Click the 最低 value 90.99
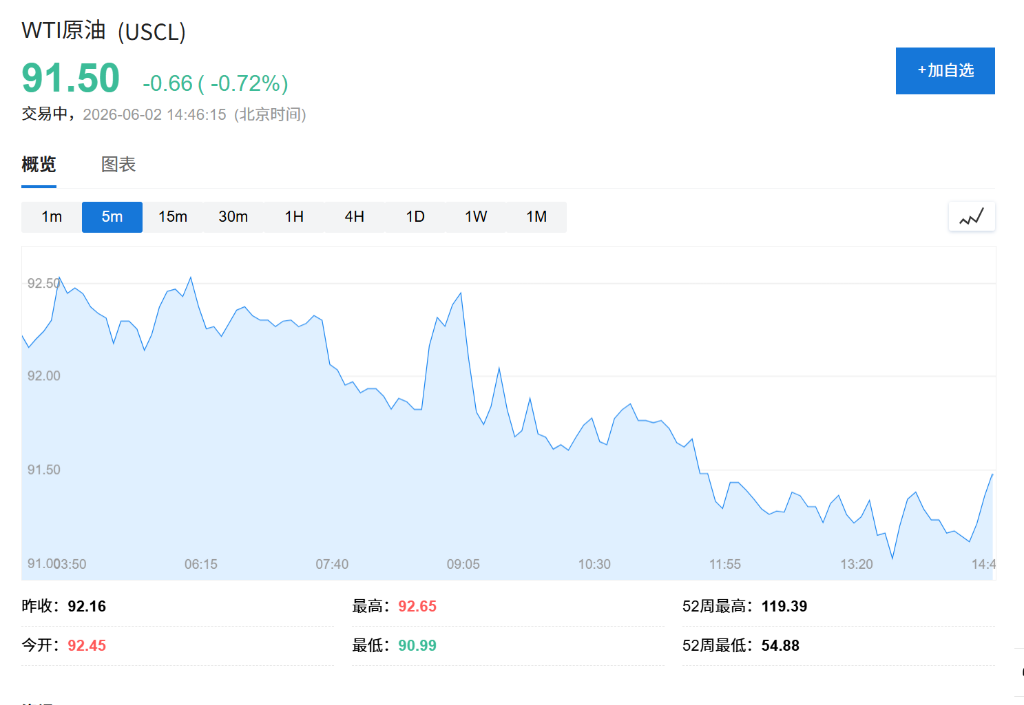Screen dimensions: 1024x705 417,646
